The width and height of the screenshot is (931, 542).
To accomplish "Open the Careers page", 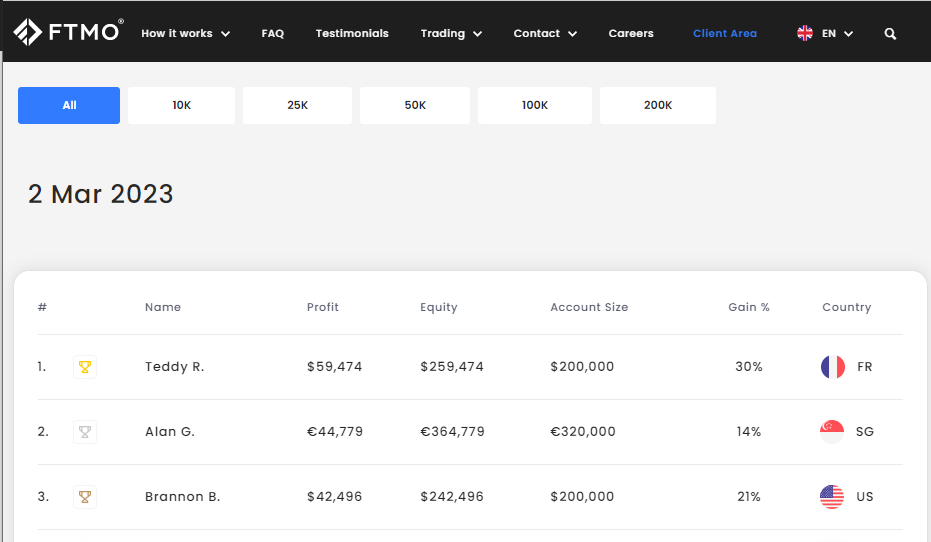I will pos(631,33).
